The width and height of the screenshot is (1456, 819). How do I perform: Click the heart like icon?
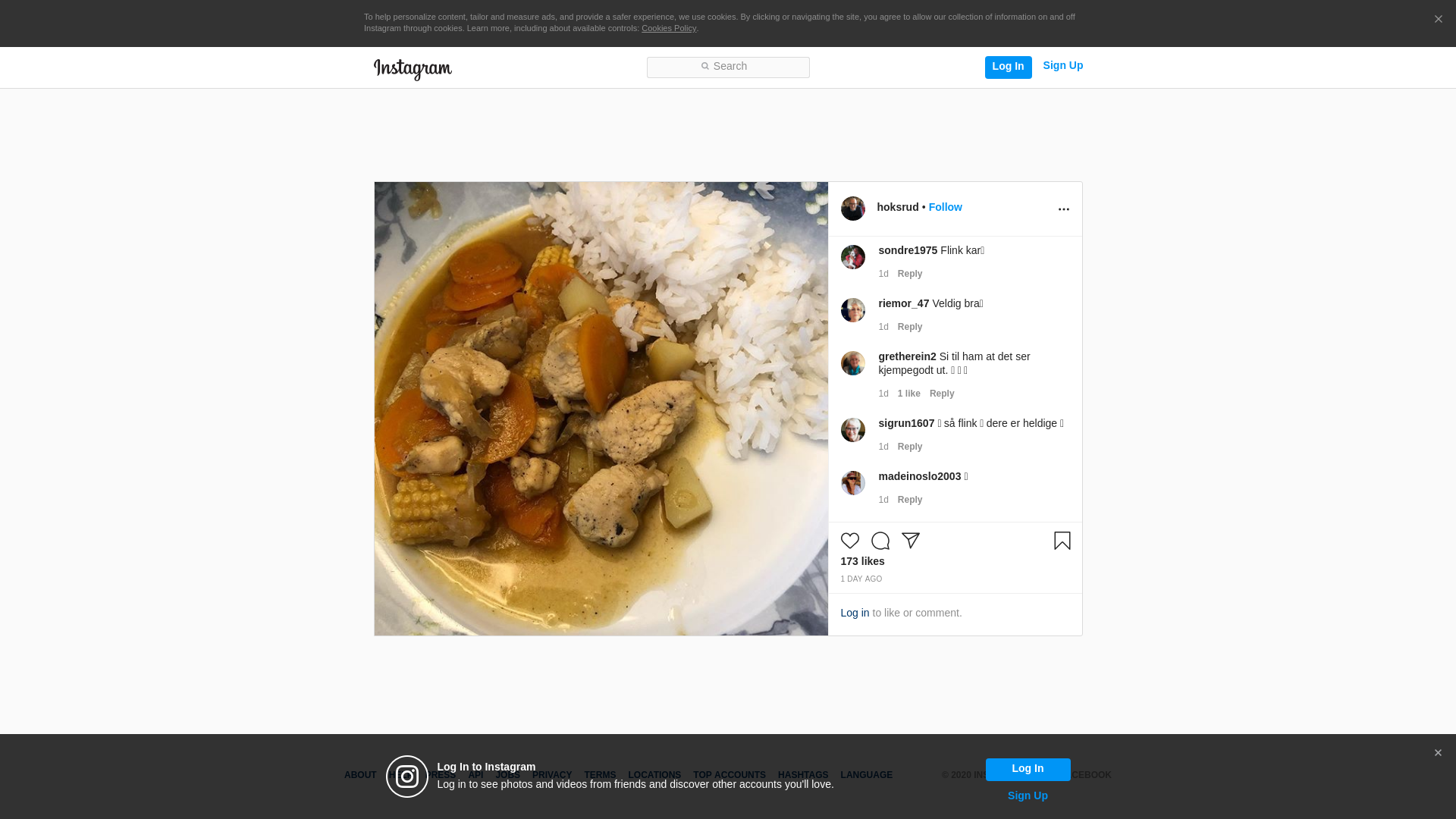point(850,541)
